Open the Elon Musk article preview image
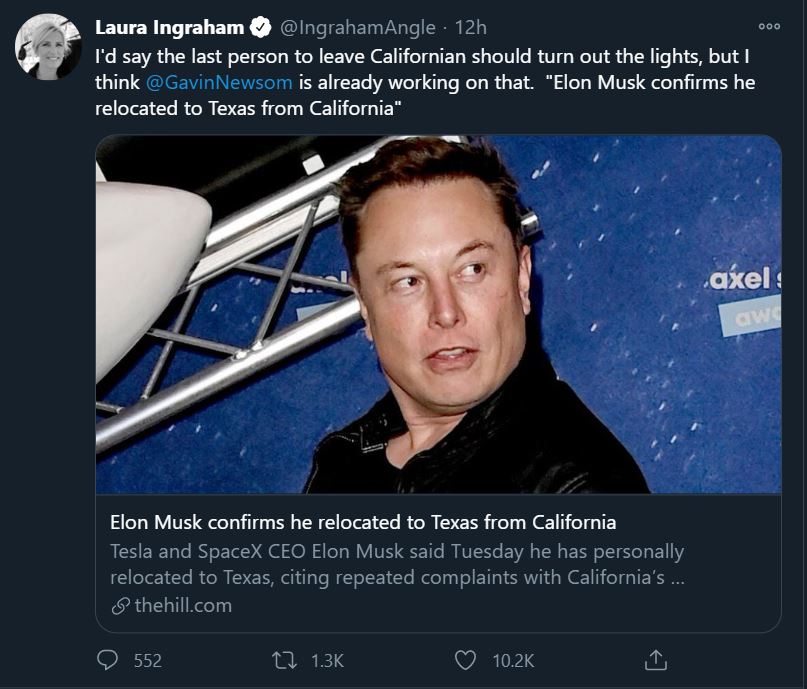Image resolution: width=807 pixels, height=689 pixels. [x=438, y=314]
